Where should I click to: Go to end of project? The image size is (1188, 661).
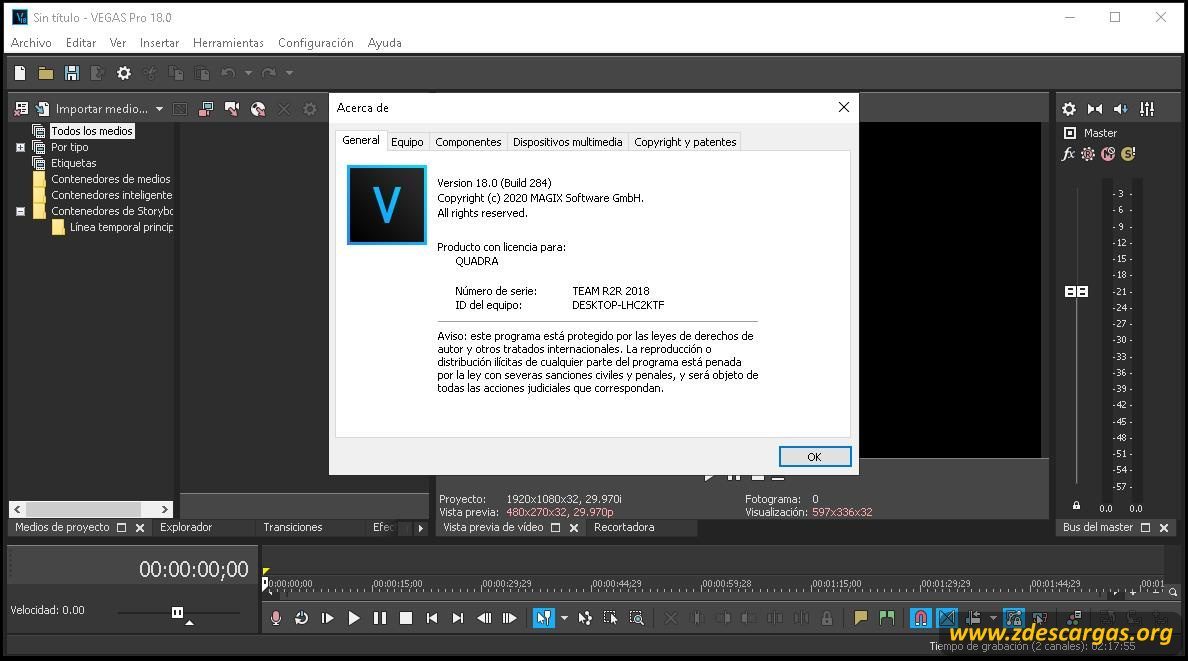pyautogui.click(x=458, y=619)
